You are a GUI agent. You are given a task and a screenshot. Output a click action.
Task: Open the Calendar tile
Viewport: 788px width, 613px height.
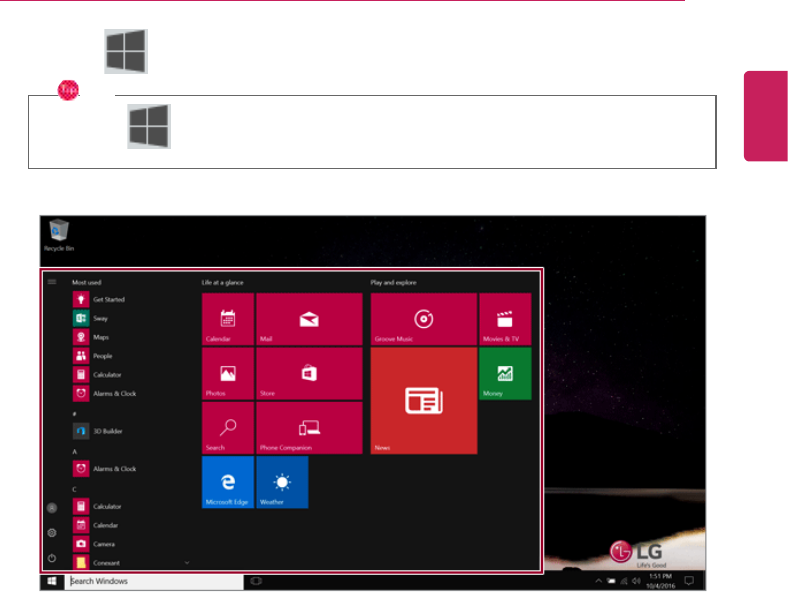[228, 319]
